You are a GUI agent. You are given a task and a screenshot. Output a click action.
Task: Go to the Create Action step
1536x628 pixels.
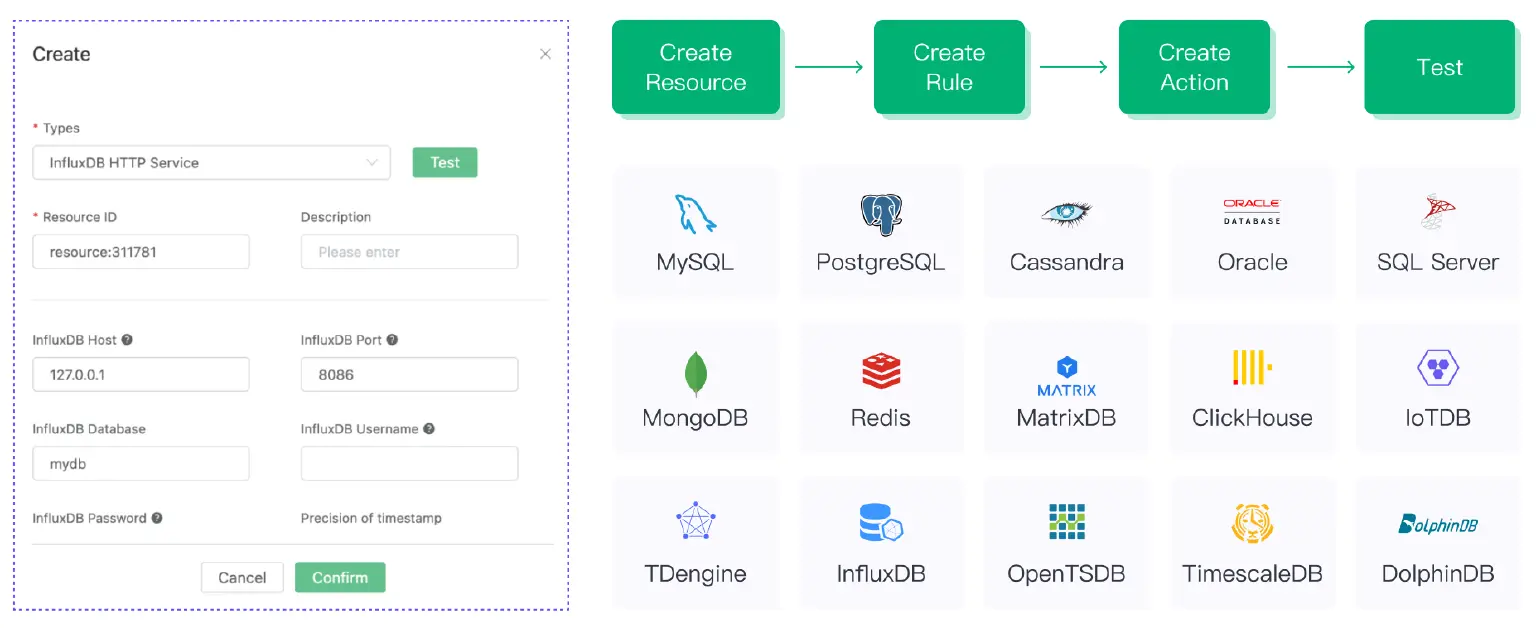tap(1194, 67)
